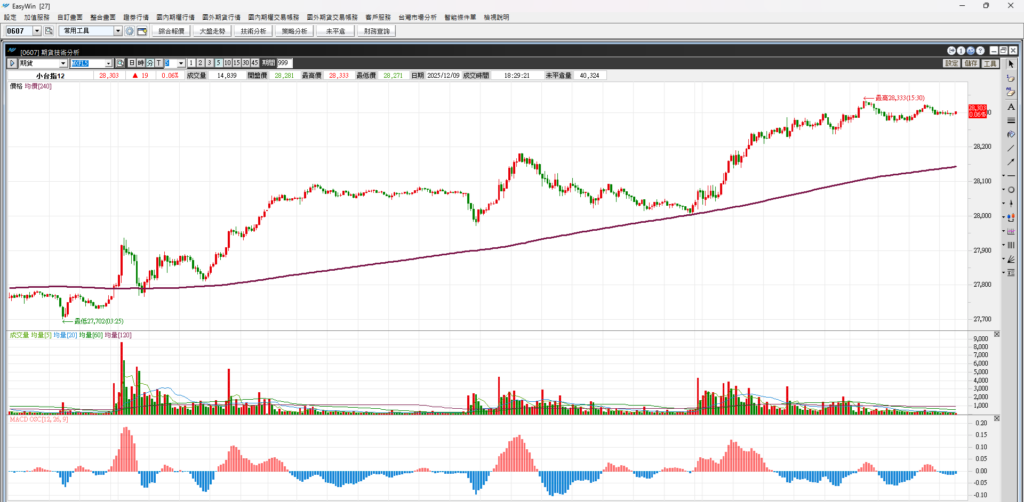1024x502 pixels.
Task: Click the 儲存 save button
Action: pos(971,63)
